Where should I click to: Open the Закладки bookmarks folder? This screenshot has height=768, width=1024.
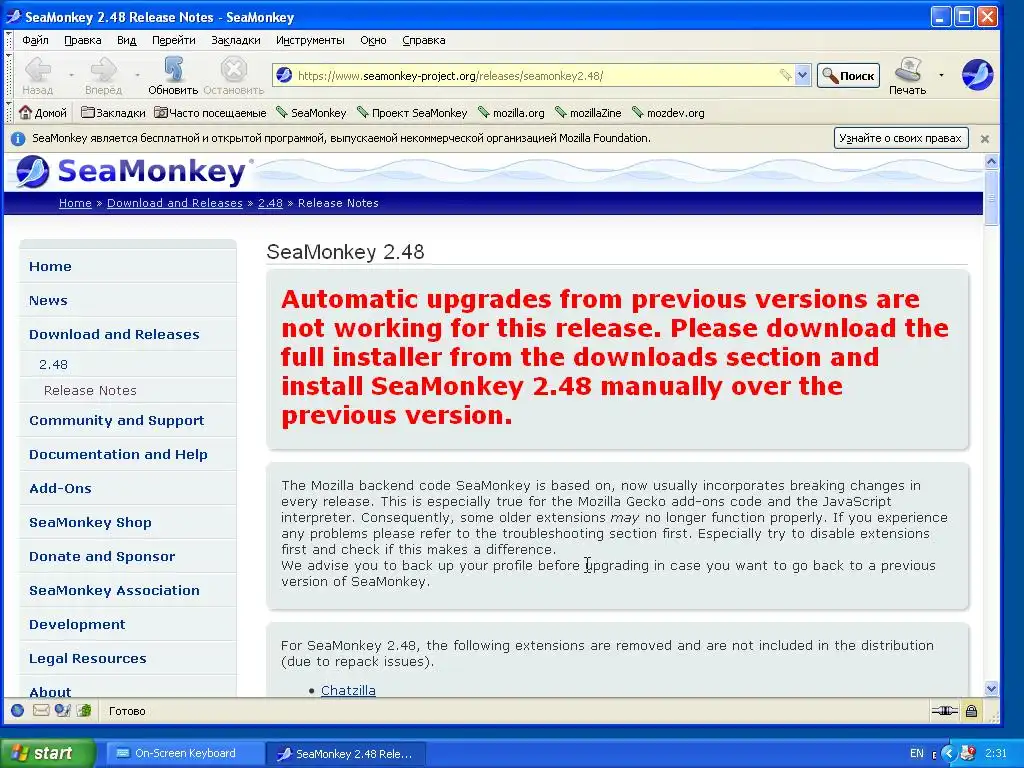coord(113,113)
